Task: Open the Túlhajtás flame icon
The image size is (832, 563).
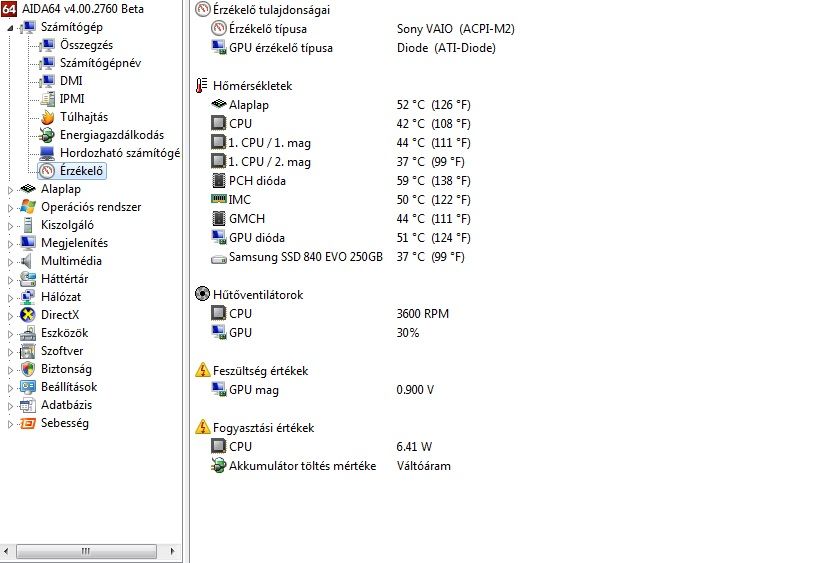Action: pyautogui.click(x=47, y=117)
